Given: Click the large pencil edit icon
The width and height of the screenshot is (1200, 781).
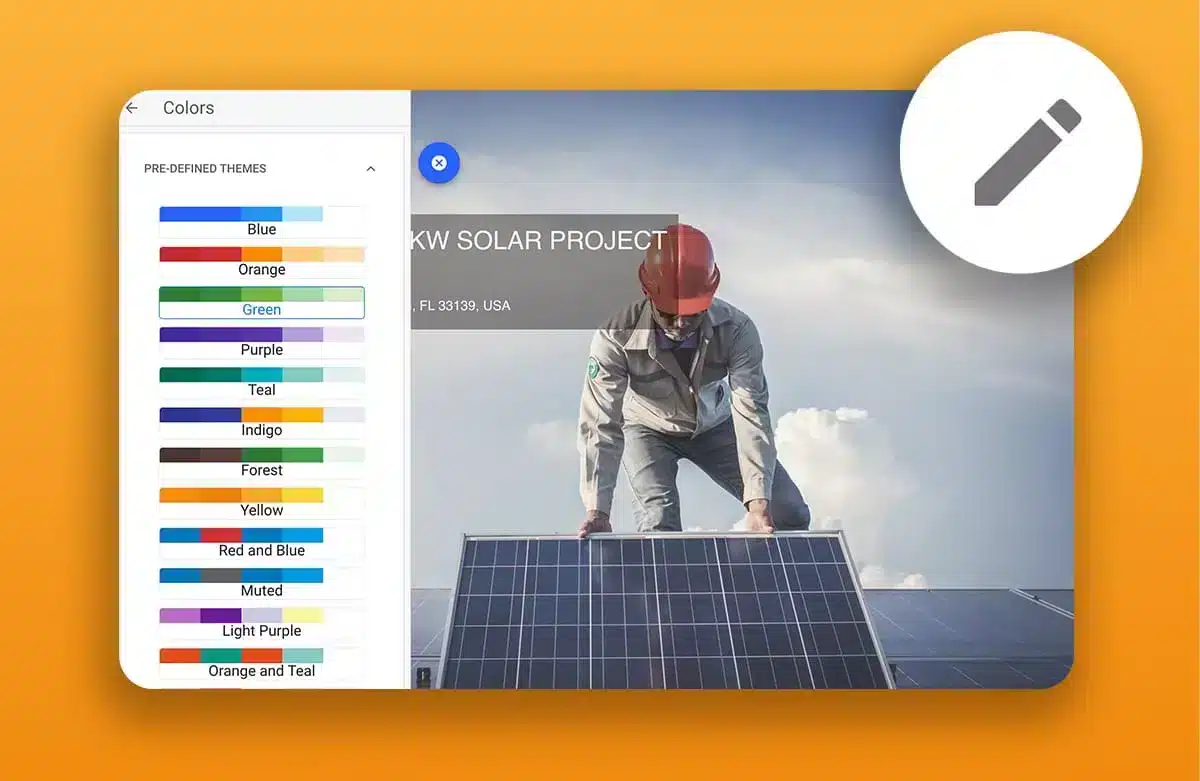Looking at the screenshot, I should pyautogui.click(x=1026, y=153).
